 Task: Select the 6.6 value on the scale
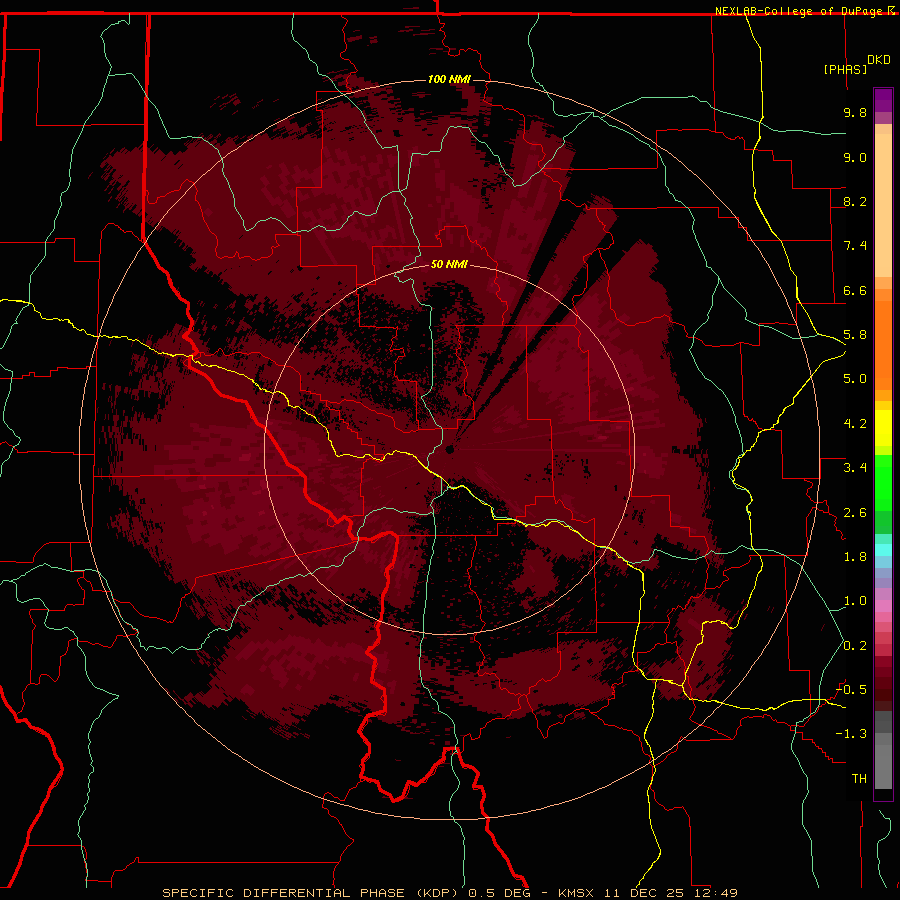855,290
